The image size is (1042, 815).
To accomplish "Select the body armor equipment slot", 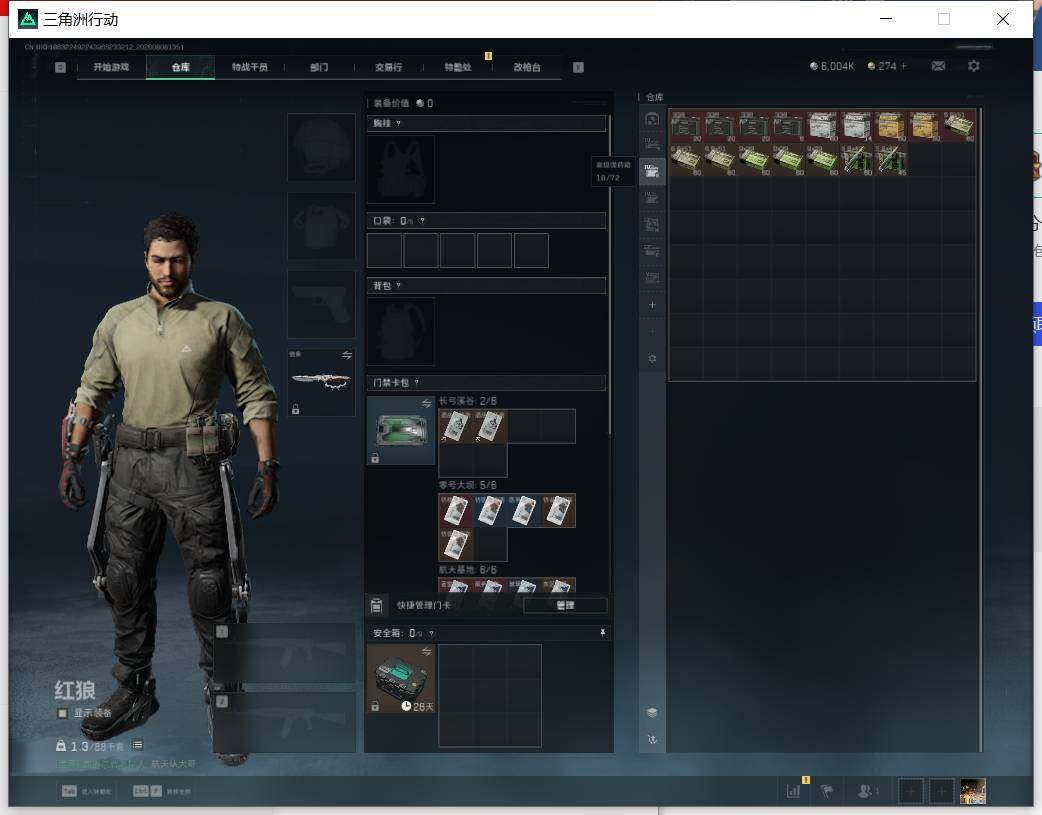I will 321,226.
